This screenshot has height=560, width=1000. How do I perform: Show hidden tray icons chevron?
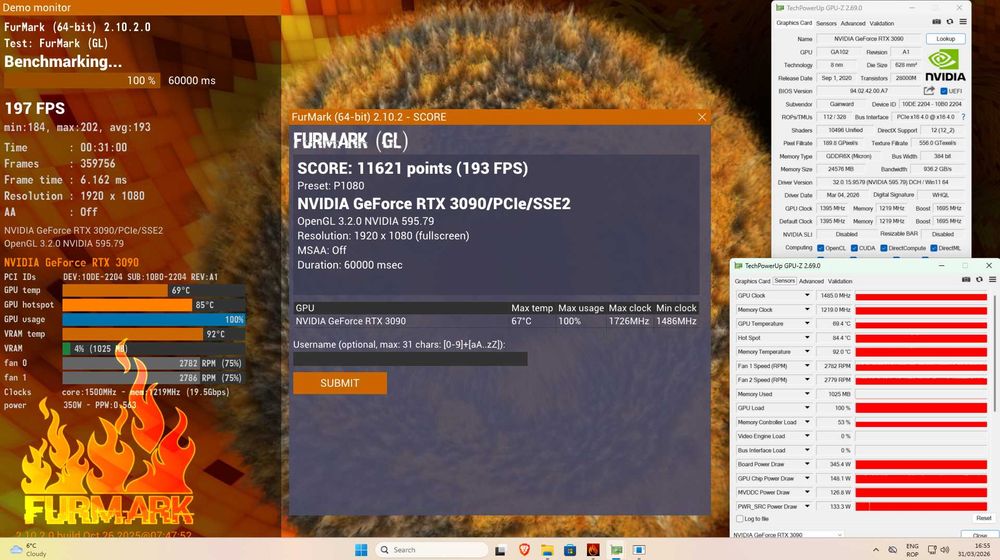pos(876,550)
